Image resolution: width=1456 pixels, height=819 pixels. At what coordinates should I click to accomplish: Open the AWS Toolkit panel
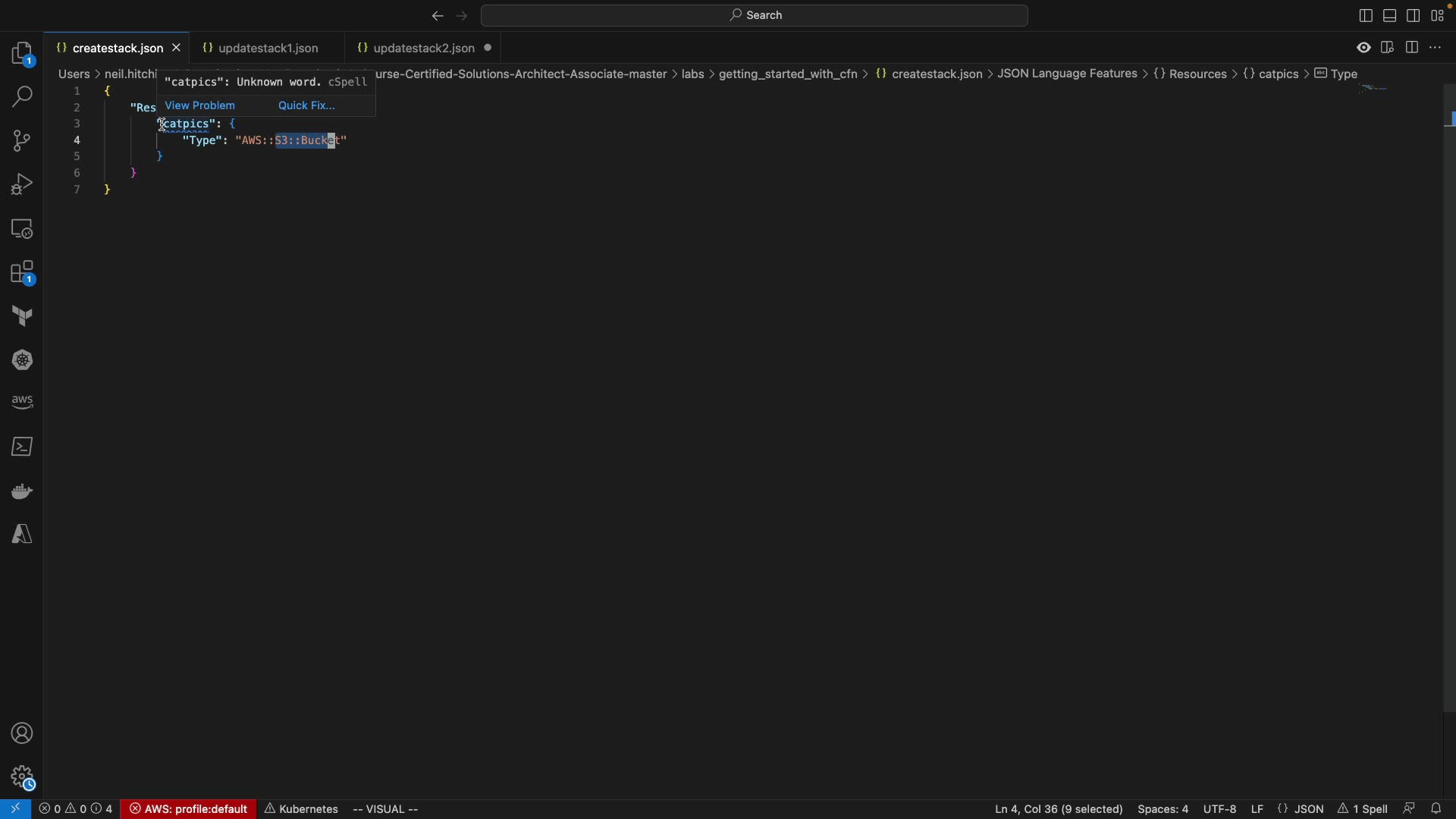click(x=22, y=403)
